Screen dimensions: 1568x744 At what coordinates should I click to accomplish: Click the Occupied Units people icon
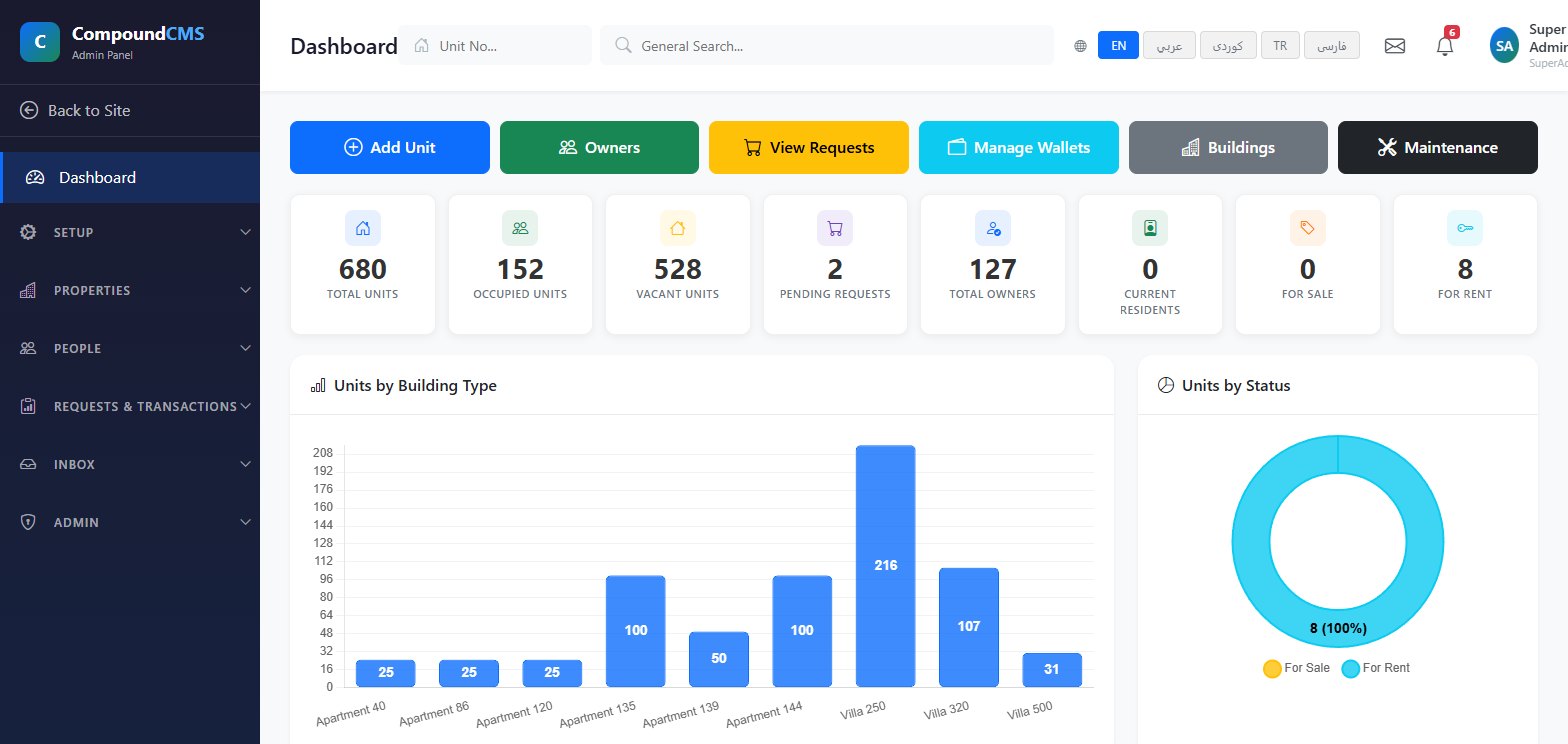[520, 228]
